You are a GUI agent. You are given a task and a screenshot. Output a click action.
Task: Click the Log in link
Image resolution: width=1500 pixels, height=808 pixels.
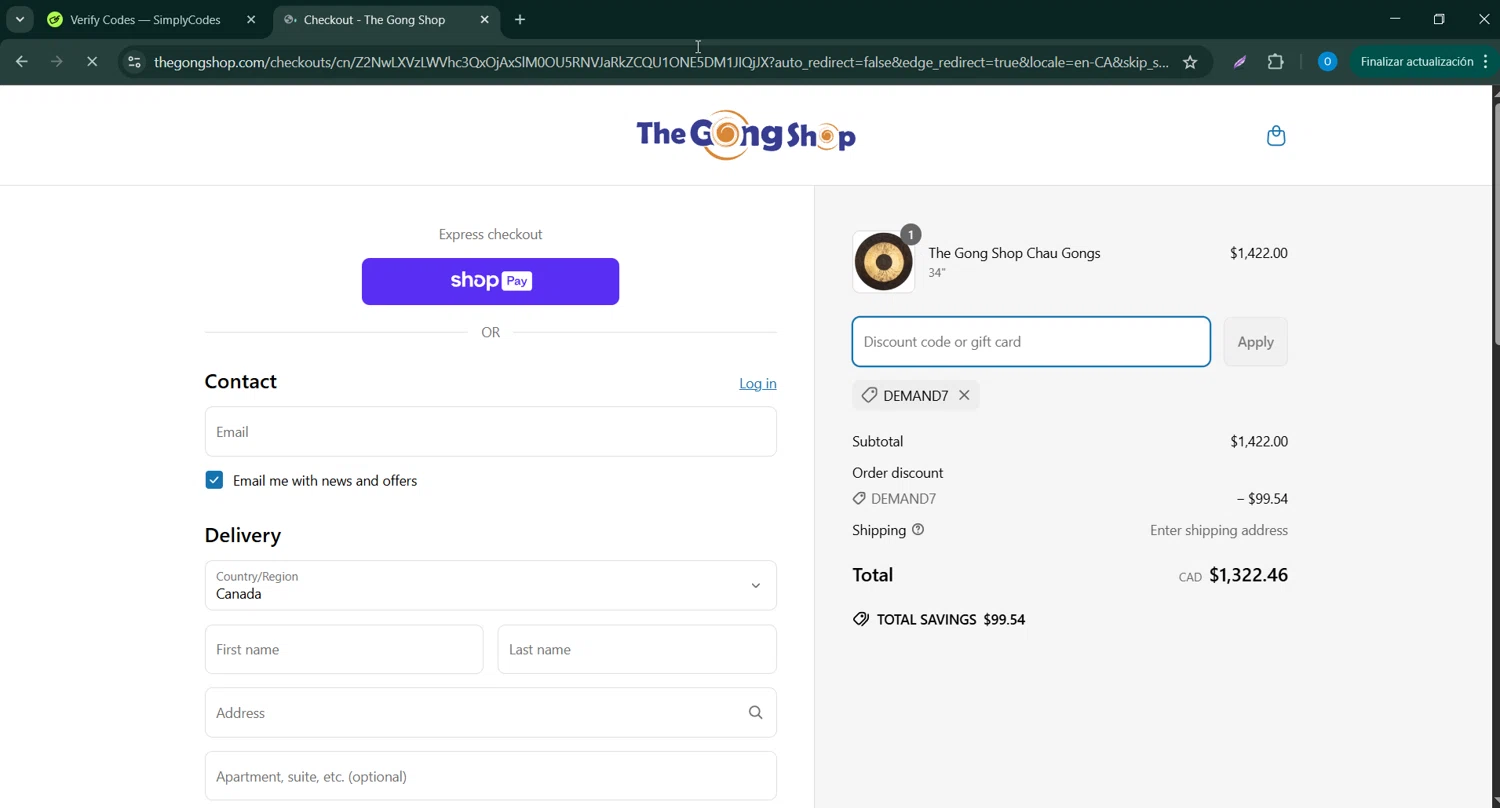click(758, 384)
